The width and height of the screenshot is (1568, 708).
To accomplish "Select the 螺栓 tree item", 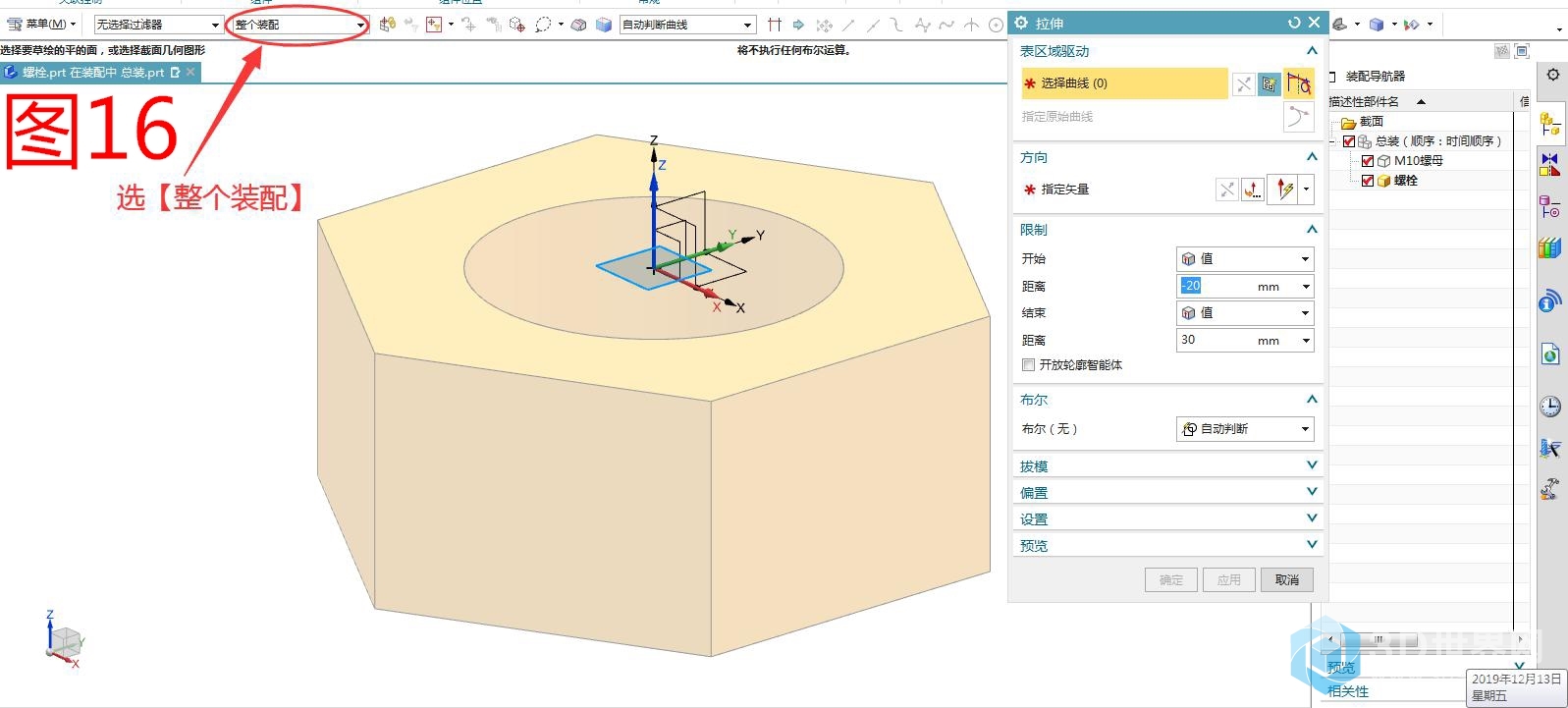I will 1406,181.
